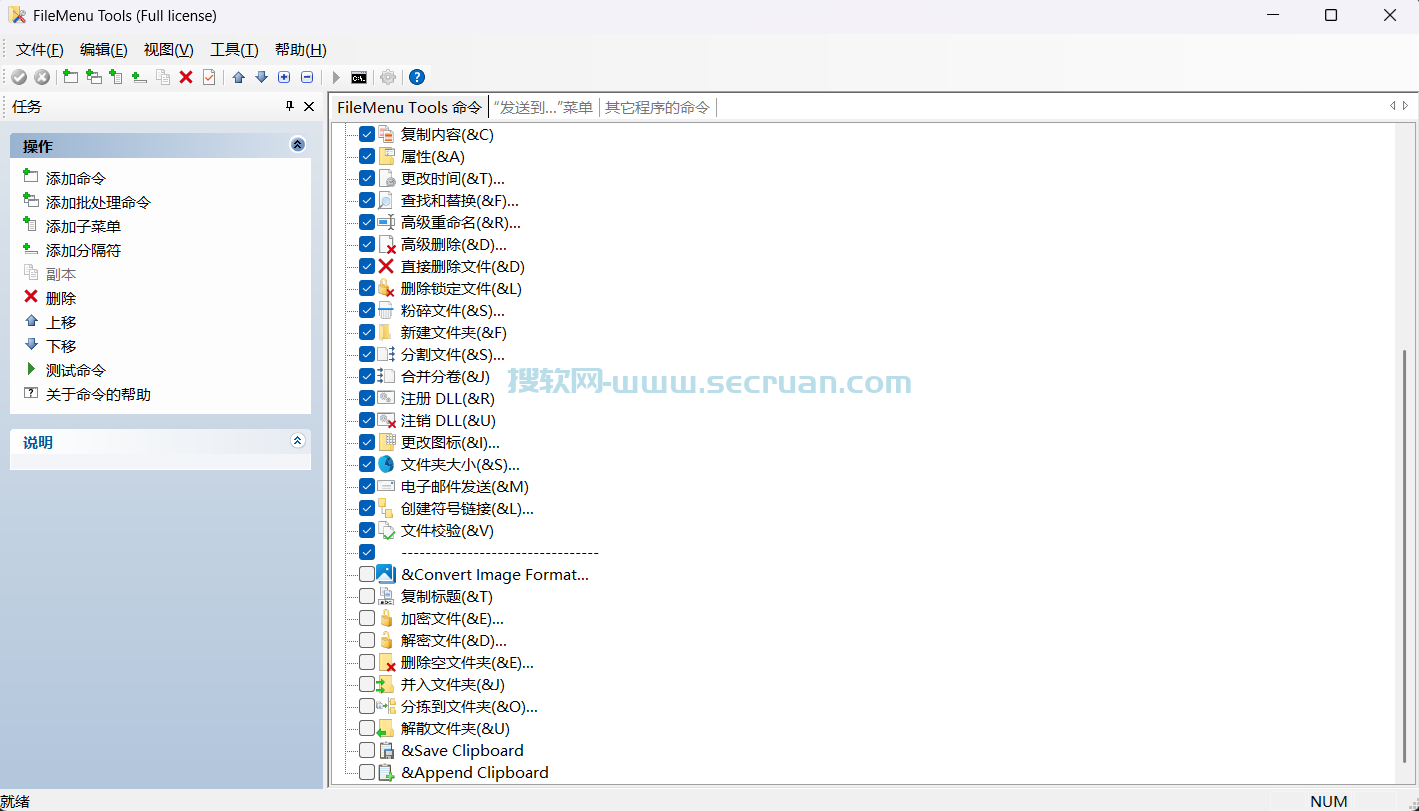1419x811 pixels.
Task: Click the gray cancel X toolbar icon
Action: click(x=42, y=77)
